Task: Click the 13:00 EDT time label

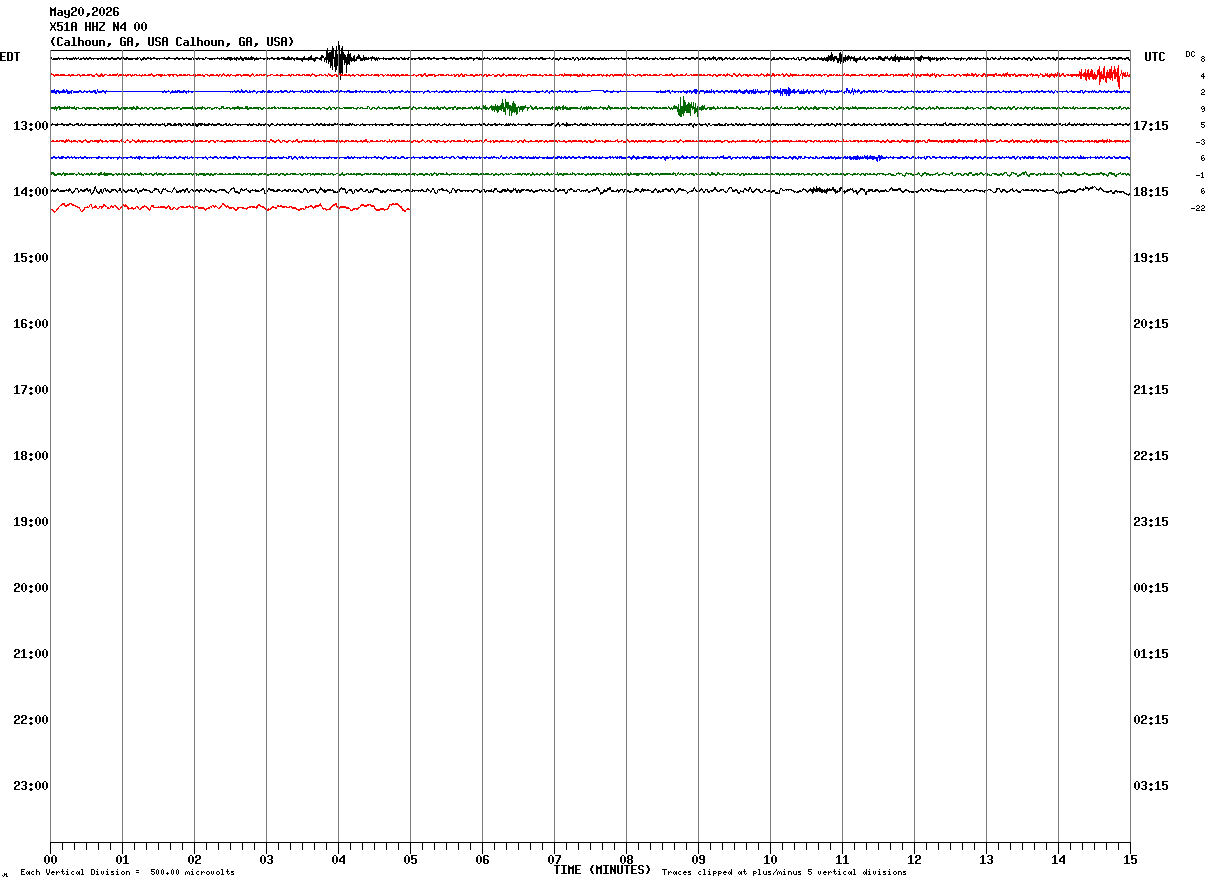Action: [x=31, y=126]
